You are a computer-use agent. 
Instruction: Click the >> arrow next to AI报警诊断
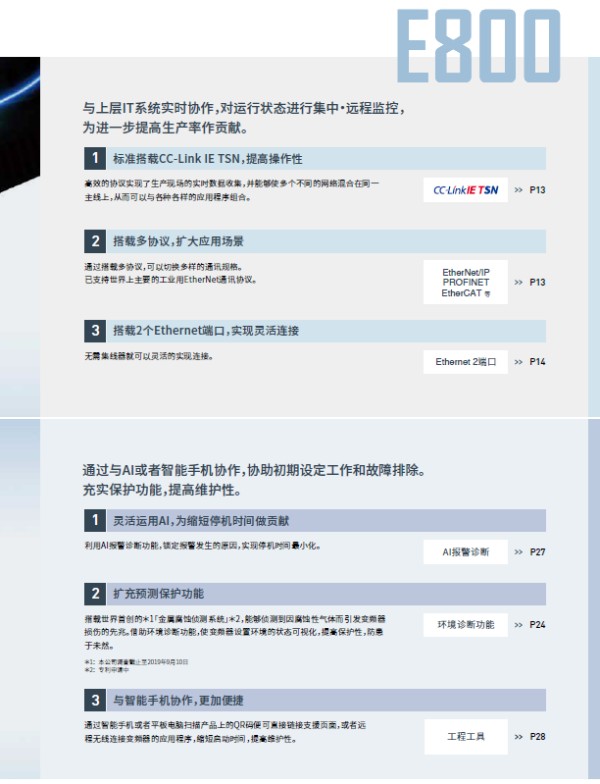518,551
